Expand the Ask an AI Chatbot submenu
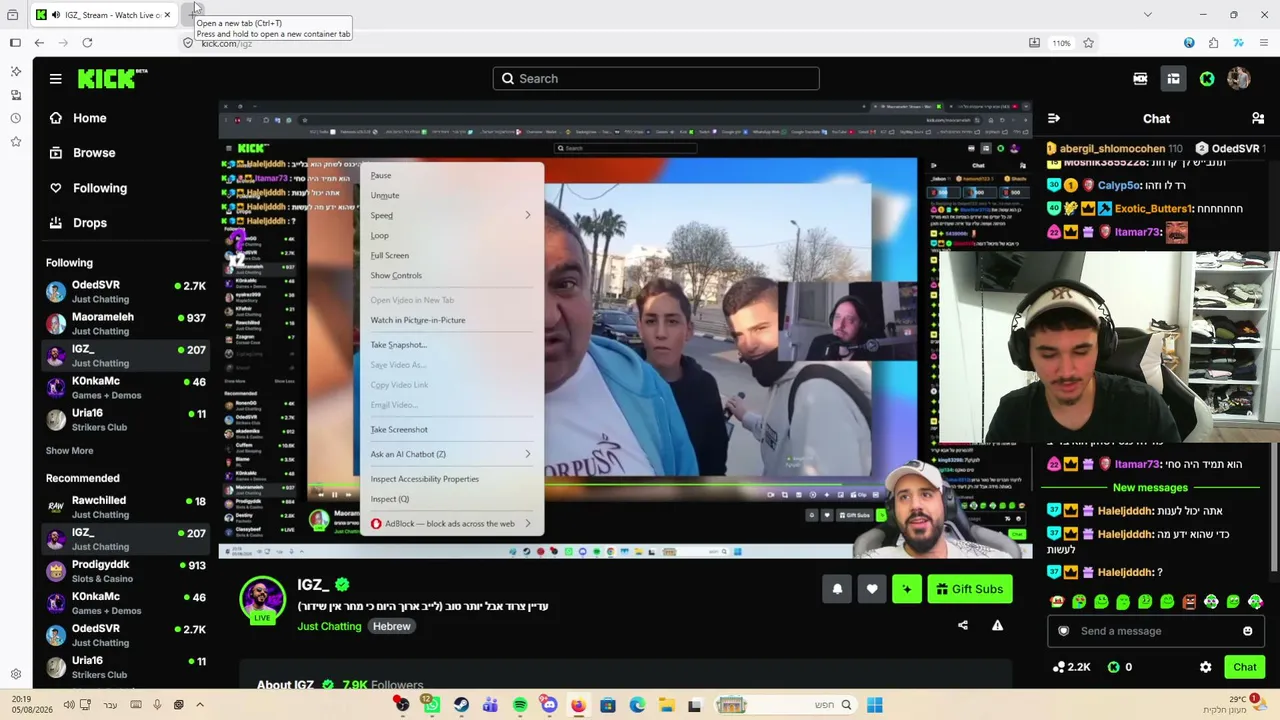 click(x=451, y=454)
